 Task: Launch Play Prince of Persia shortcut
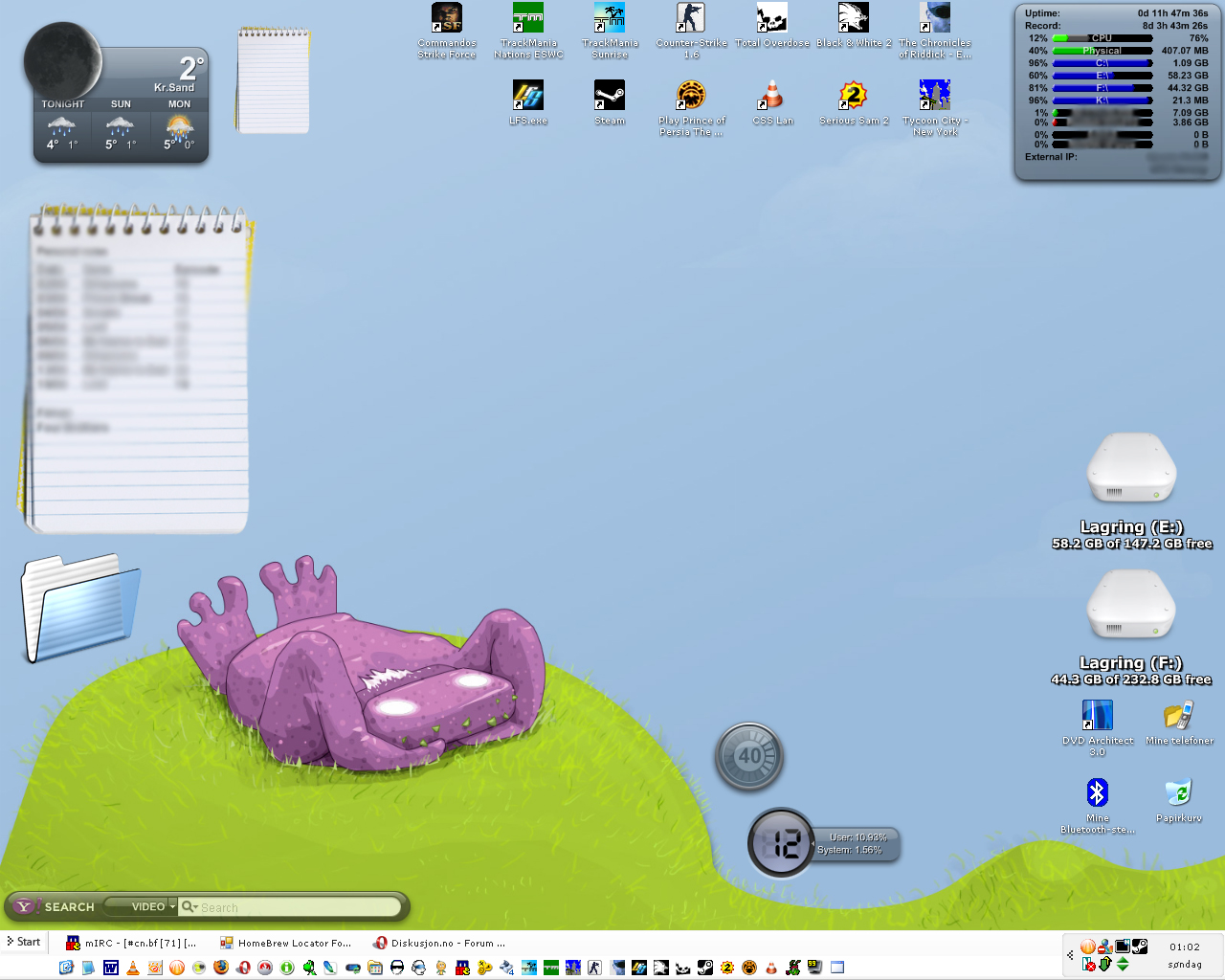(x=691, y=108)
